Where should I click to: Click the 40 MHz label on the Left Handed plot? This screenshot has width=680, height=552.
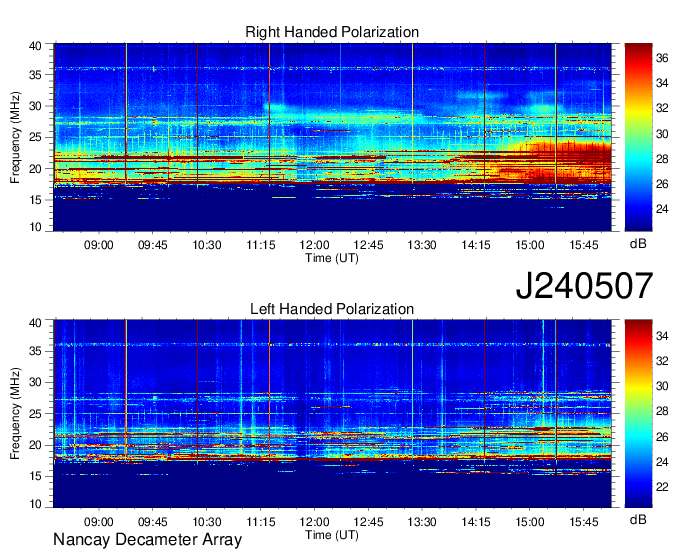[x=35, y=323]
